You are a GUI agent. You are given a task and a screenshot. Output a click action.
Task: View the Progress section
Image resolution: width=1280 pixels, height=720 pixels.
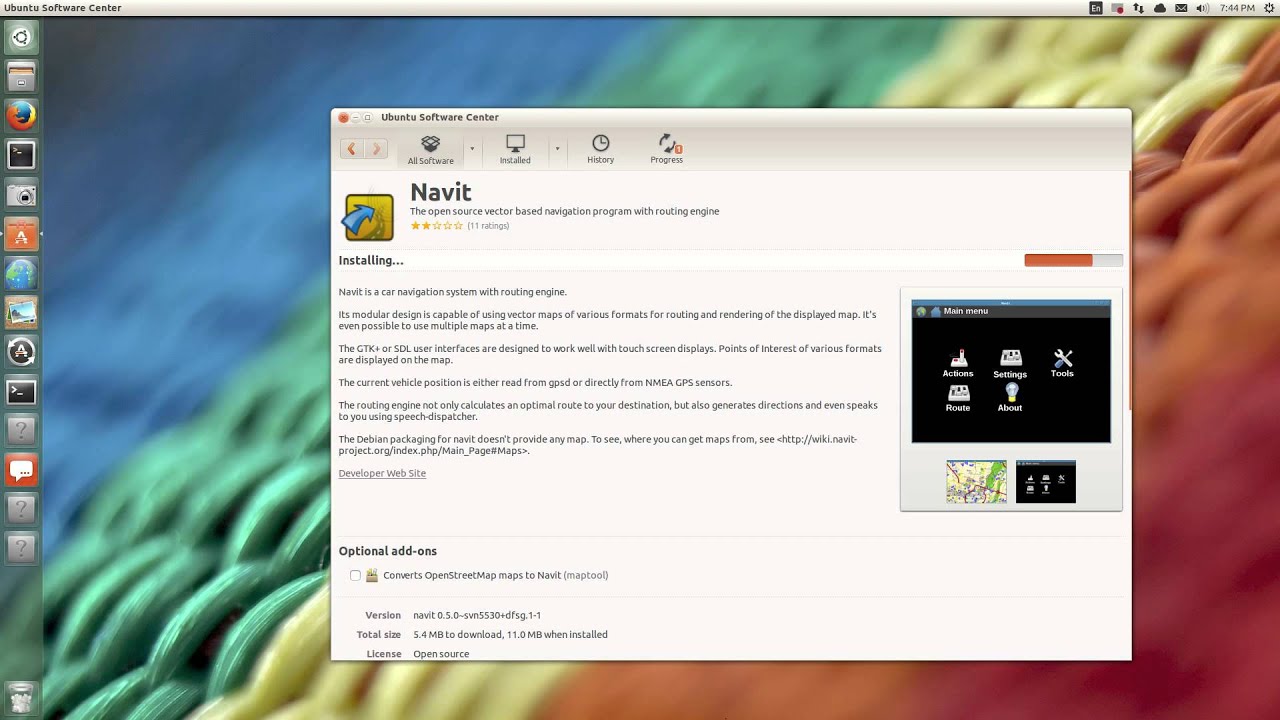667,150
